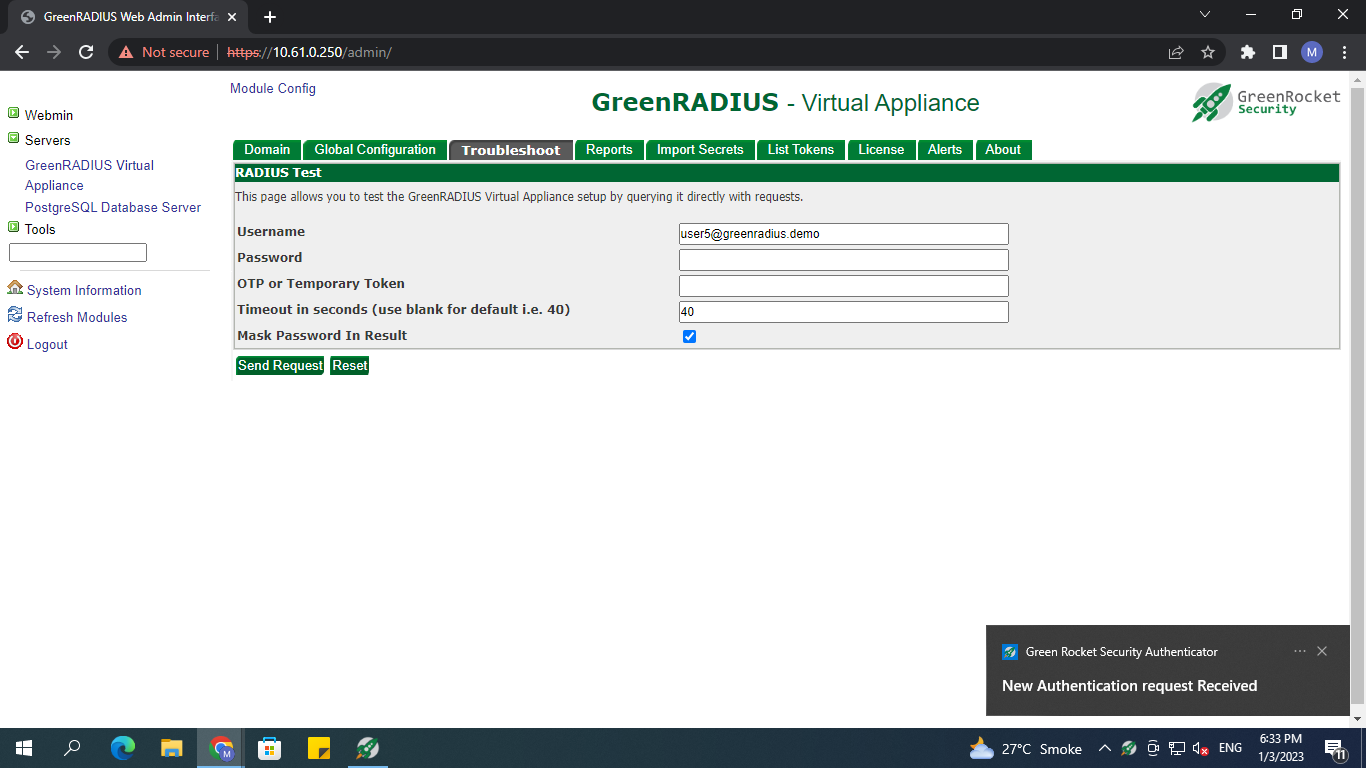Open the notification center icon
Image resolution: width=1366 pixels, height=768 pixels.
tap(1334, 748)
